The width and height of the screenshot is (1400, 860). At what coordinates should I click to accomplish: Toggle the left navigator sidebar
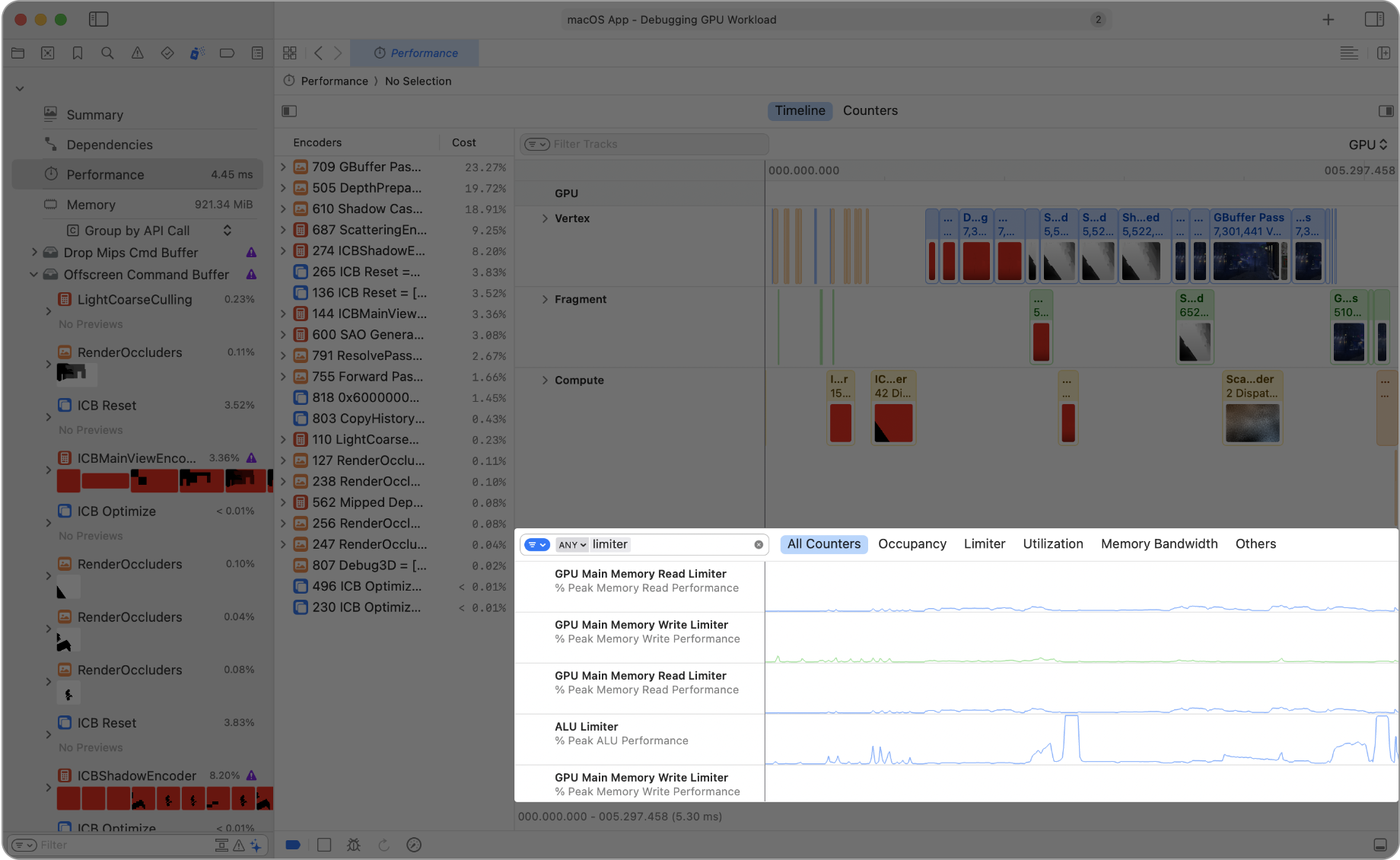tap(99, 20)
